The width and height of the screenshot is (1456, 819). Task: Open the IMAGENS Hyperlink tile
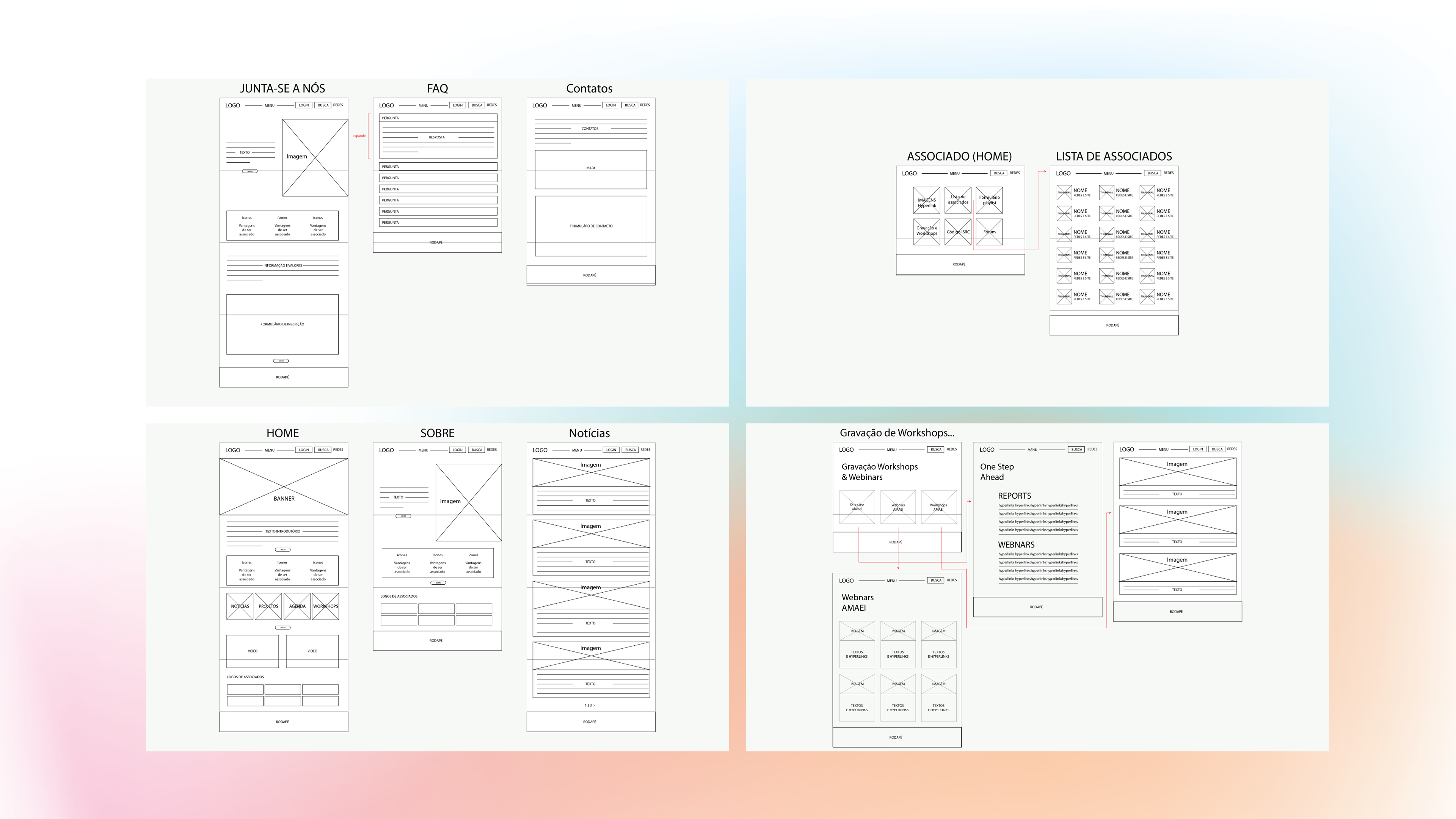click(927, 200)
